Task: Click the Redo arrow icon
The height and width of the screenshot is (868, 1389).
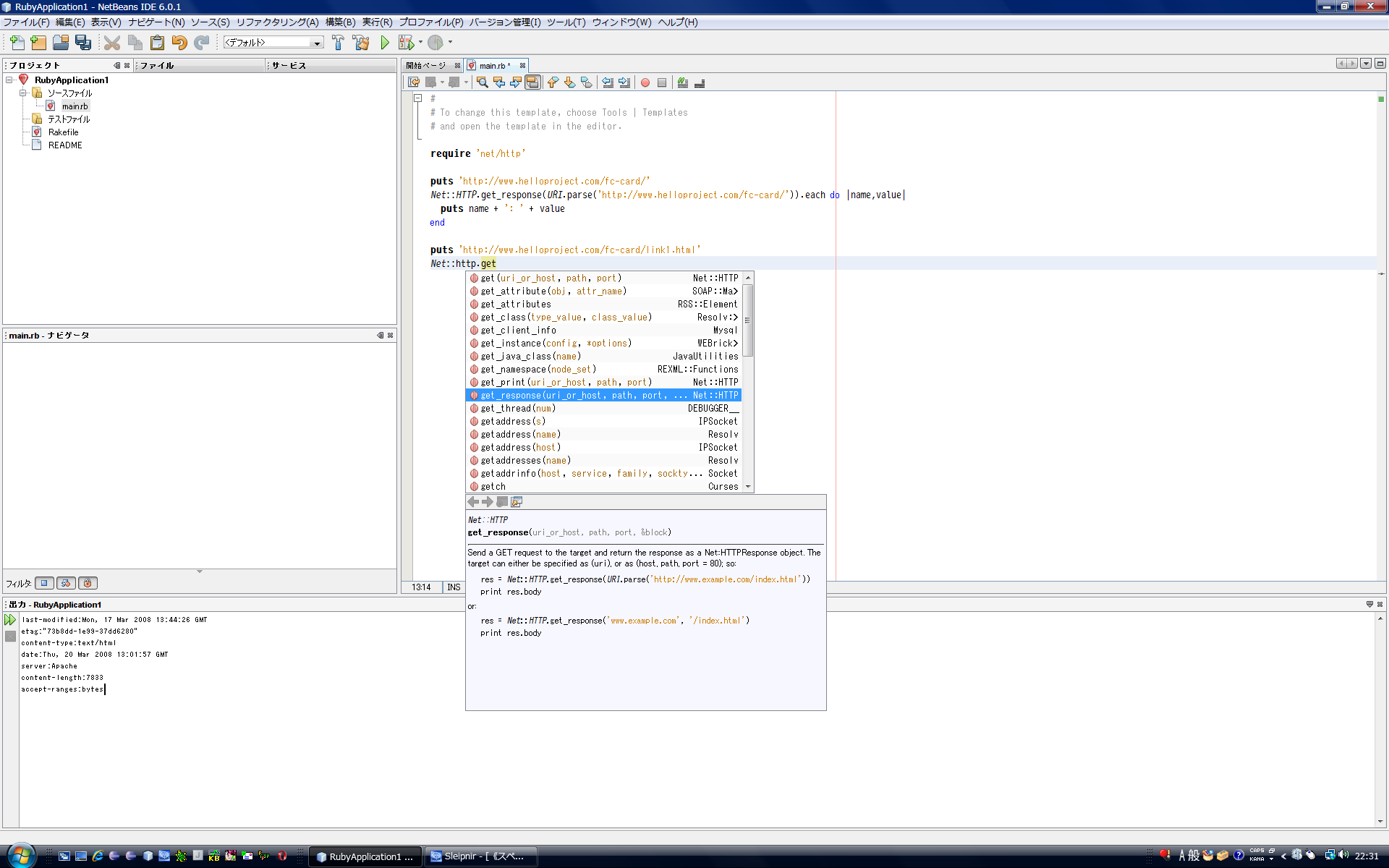Action: [202, 43]
